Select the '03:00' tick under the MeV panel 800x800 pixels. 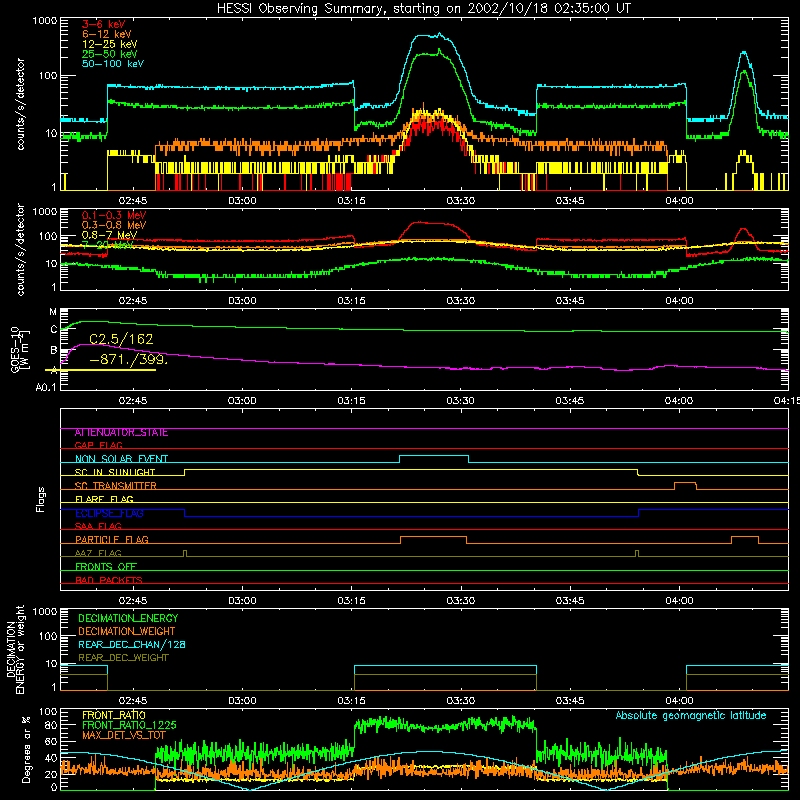point(242,301)
